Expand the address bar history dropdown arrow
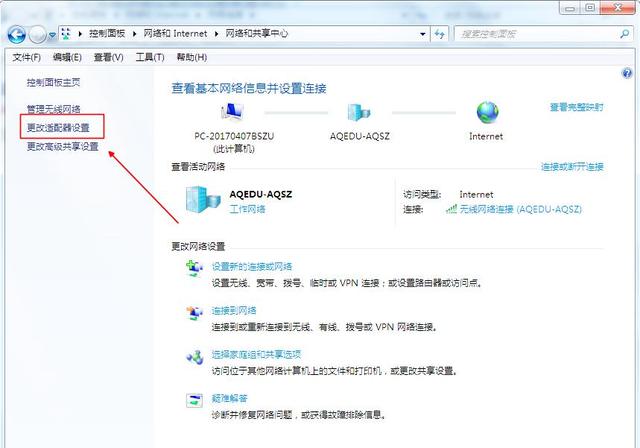Image resolution: width=640 pixels, height=448 pixels. (423, 34)
